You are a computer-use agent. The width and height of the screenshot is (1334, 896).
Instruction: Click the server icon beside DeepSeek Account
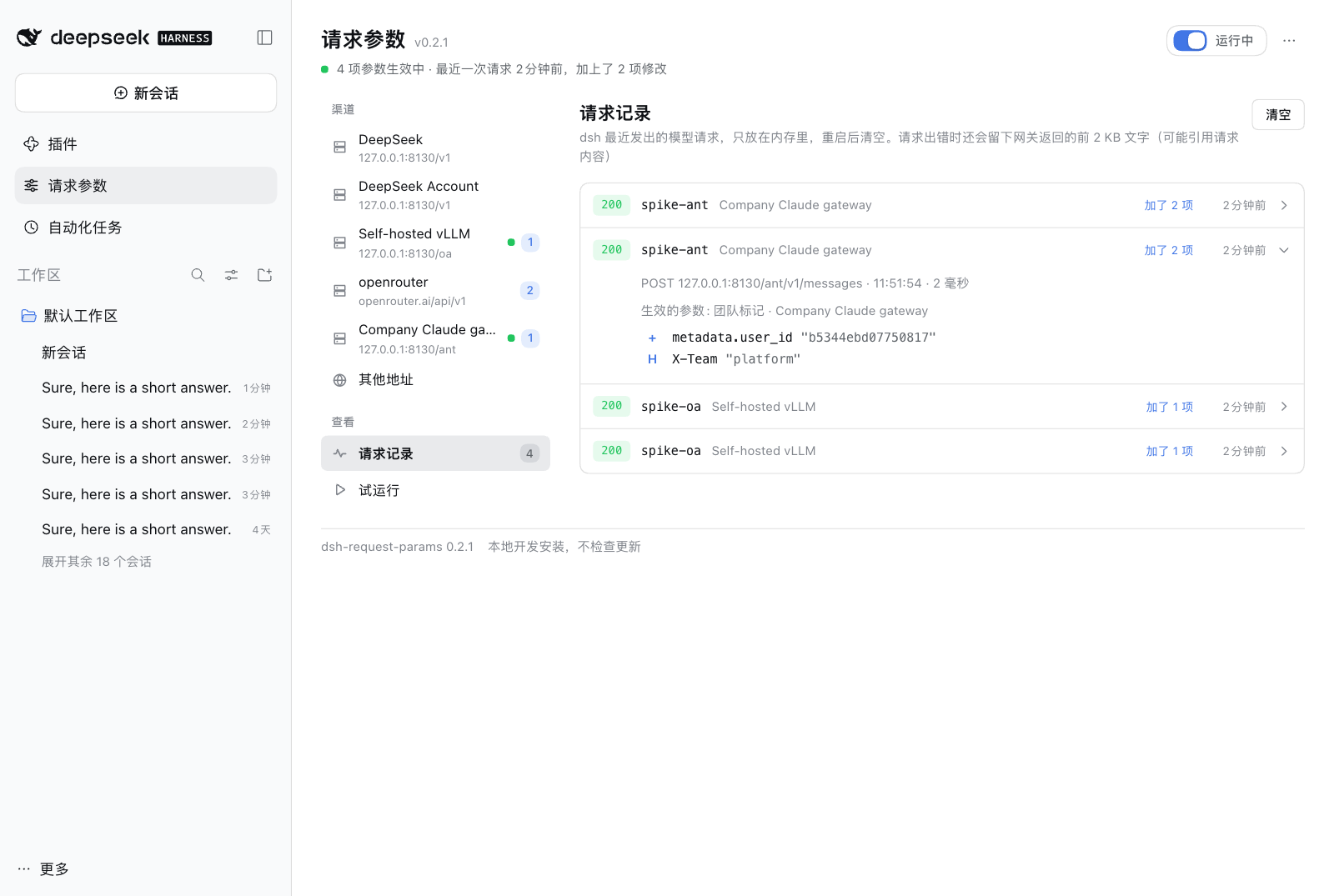tap(339, 195)
